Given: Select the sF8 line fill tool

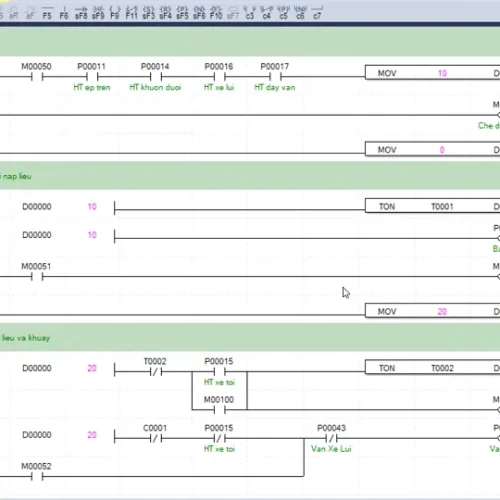Looking at the screenshot, I should pos(81,12).
